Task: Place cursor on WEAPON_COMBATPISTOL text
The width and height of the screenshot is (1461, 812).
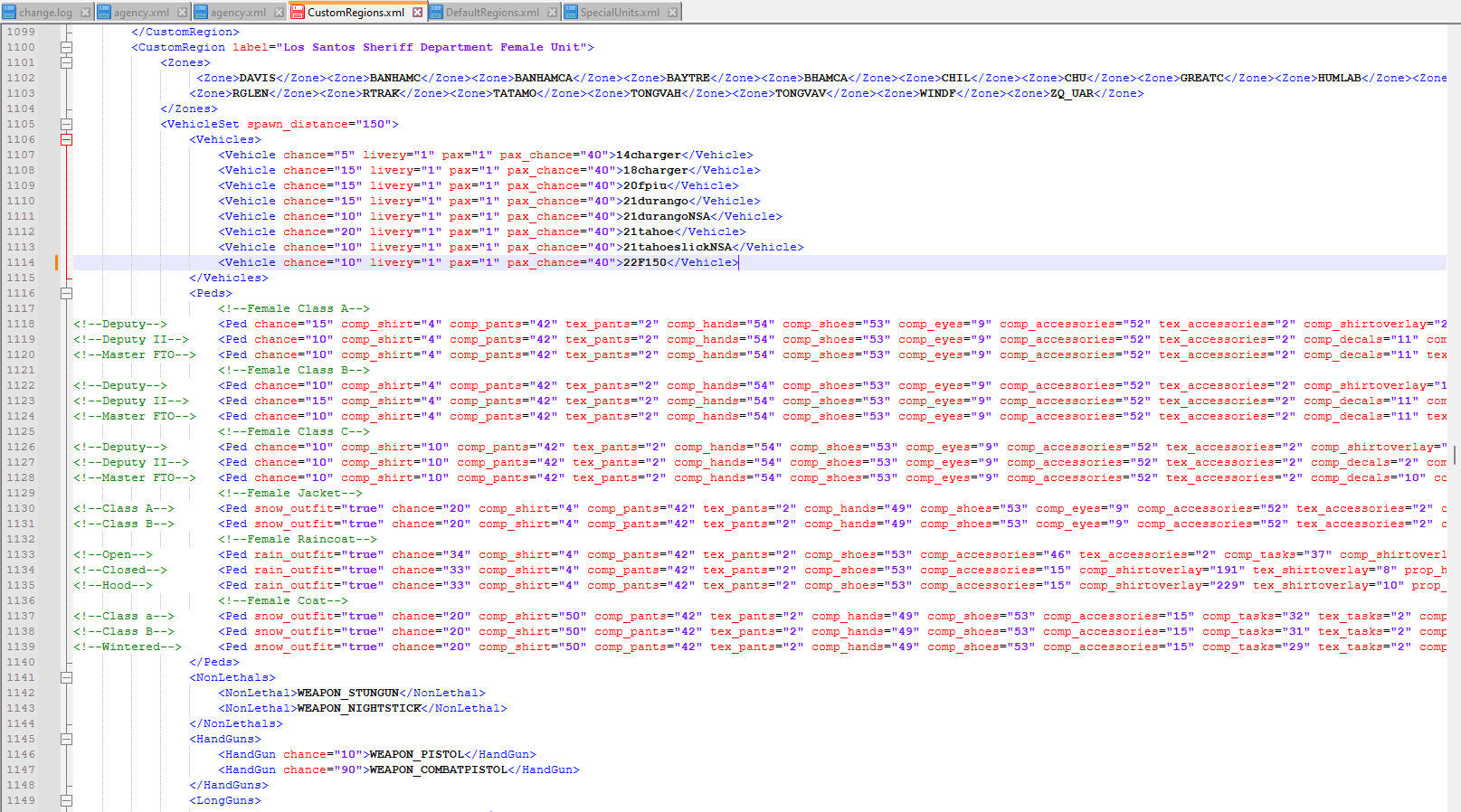Action: (x=438, y=770)
